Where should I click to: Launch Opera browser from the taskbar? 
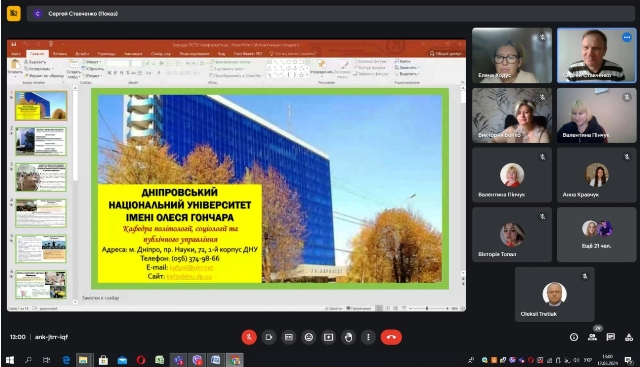pyautogui.click(x=141, y=360)
